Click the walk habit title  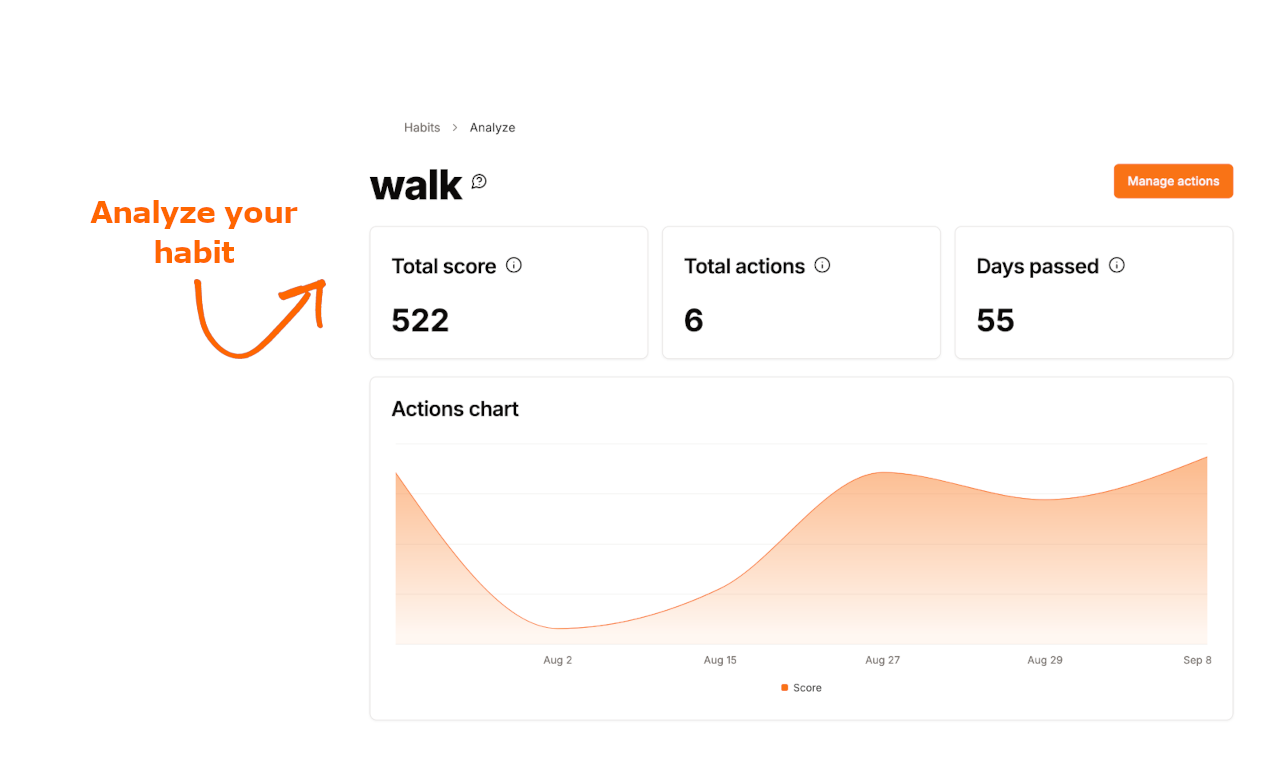pyautogui.click(x=416, y=185)
